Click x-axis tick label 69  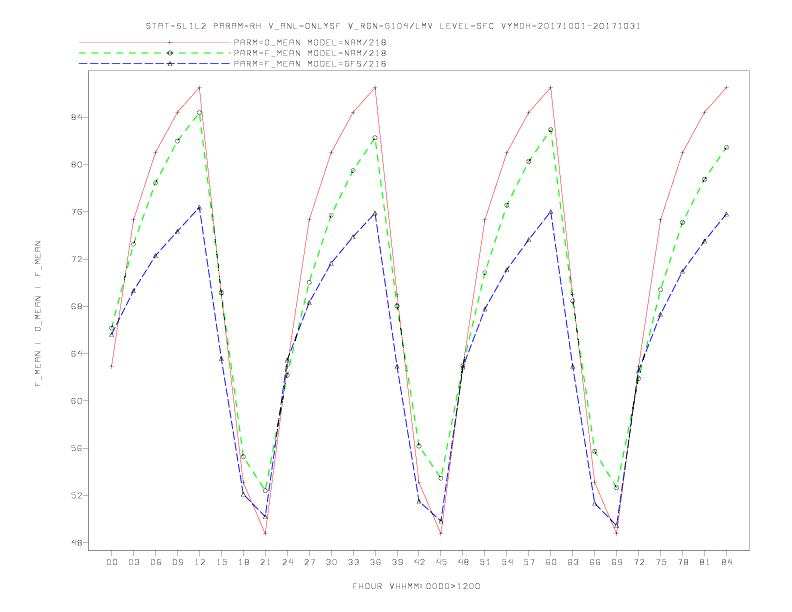tap(617, 562)
